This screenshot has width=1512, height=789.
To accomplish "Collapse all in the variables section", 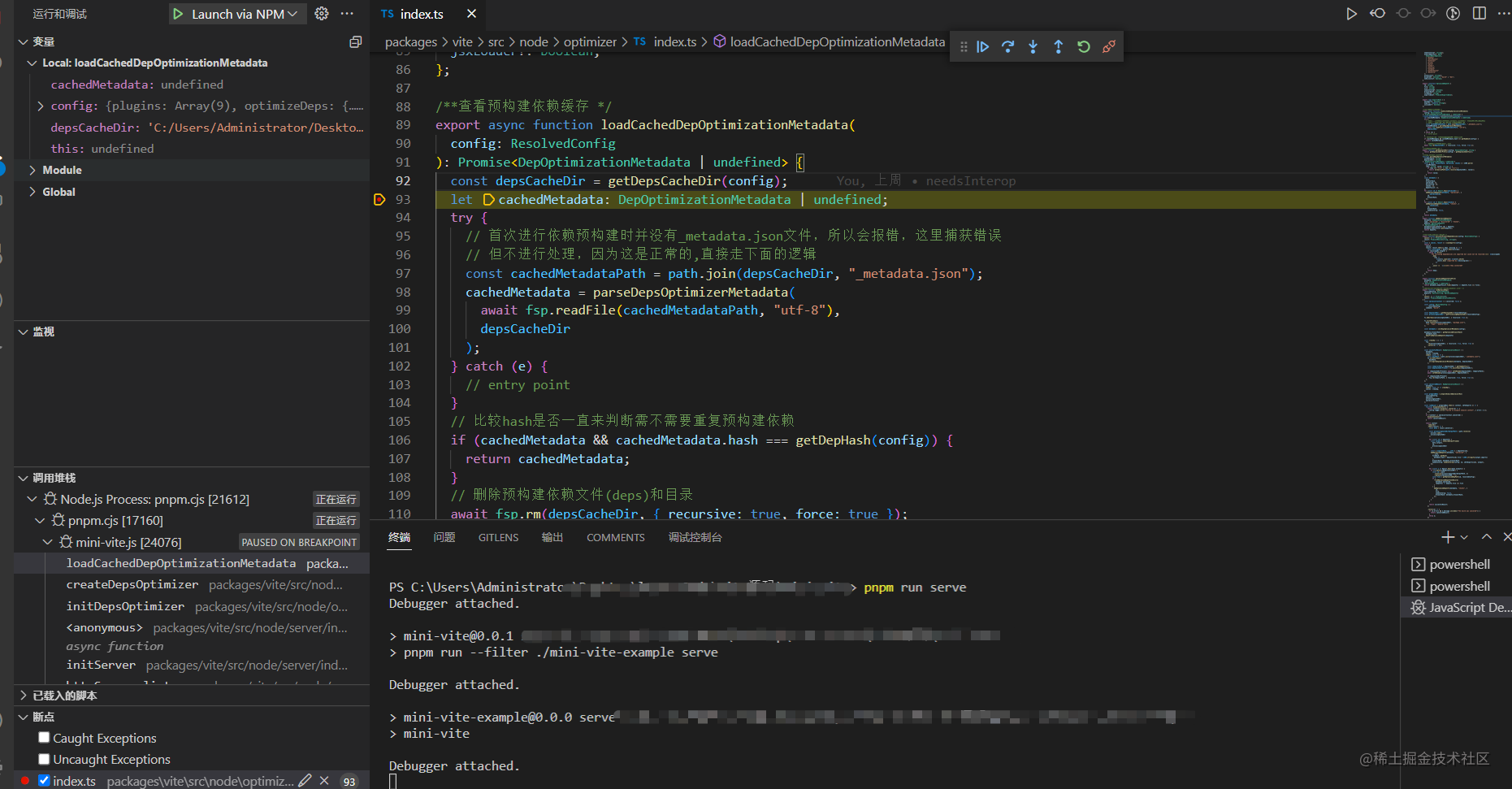I will (355, 41).
